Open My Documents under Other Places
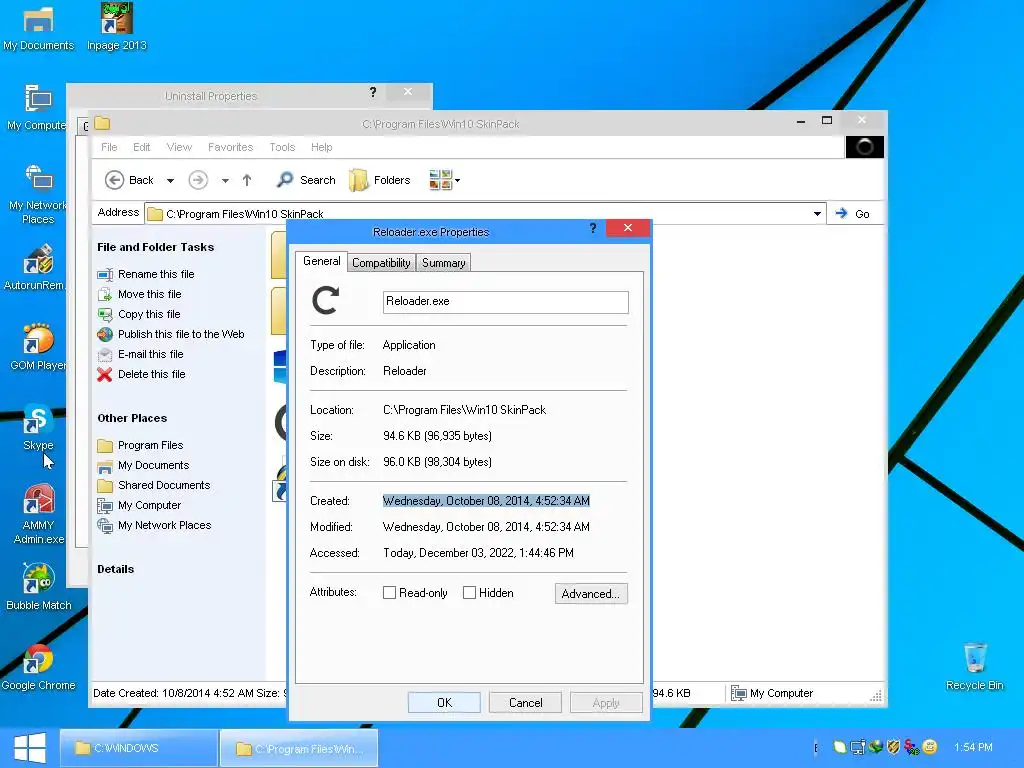The width and height of the screenshot is (1024, 768). [x=153, y=466]
